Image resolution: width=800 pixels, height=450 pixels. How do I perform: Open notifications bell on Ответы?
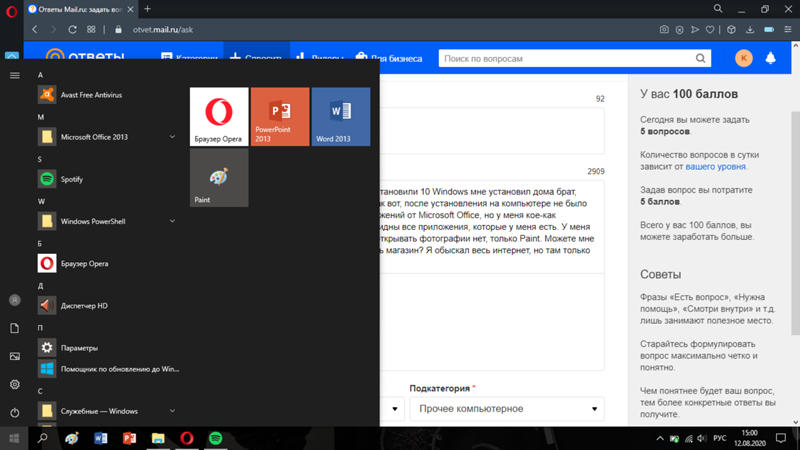770,58
